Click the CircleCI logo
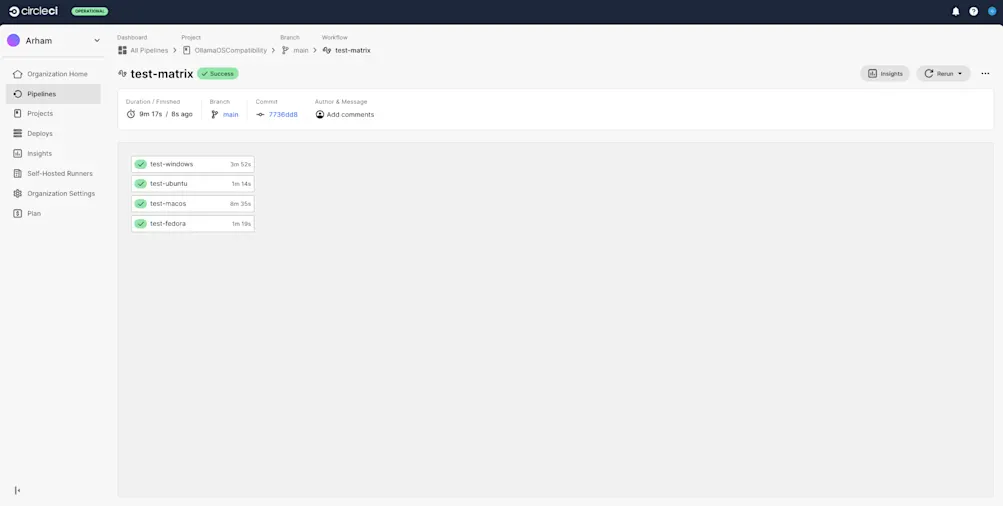The height and width of the screenshot is (506, 1003). (33, 11)
